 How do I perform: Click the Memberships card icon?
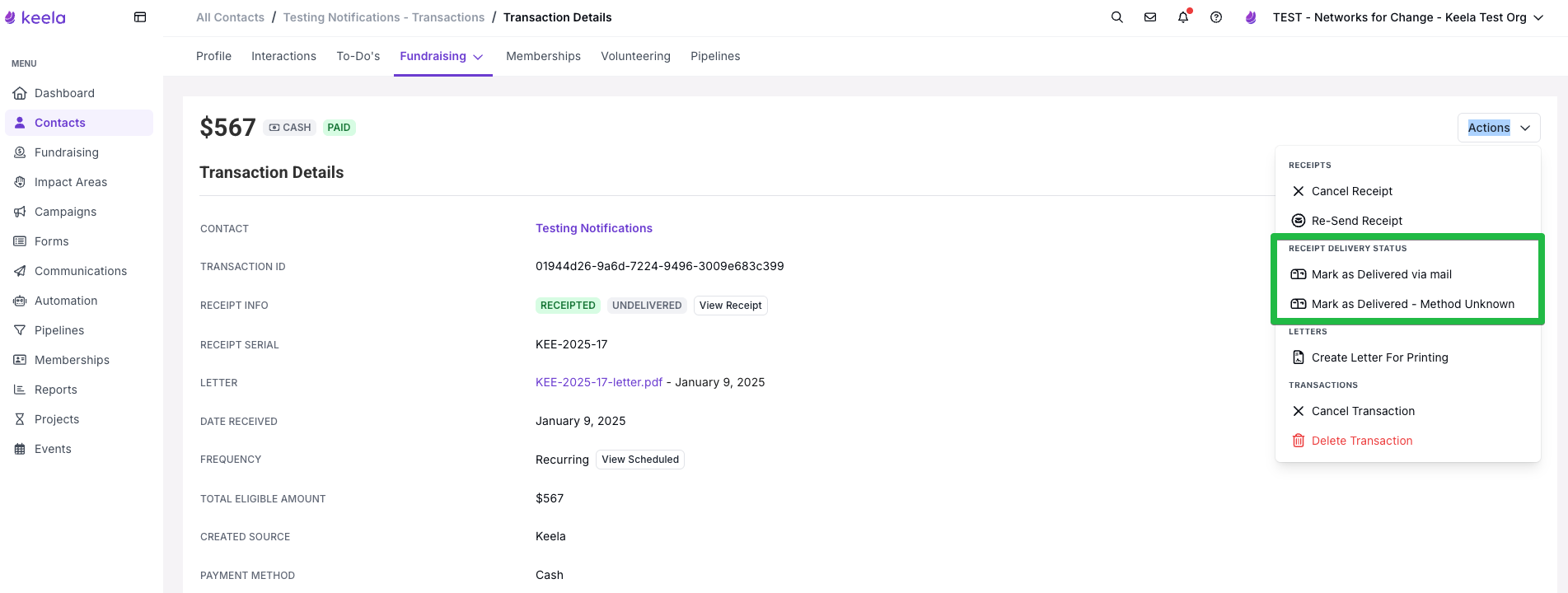click(x=20, y=360)
